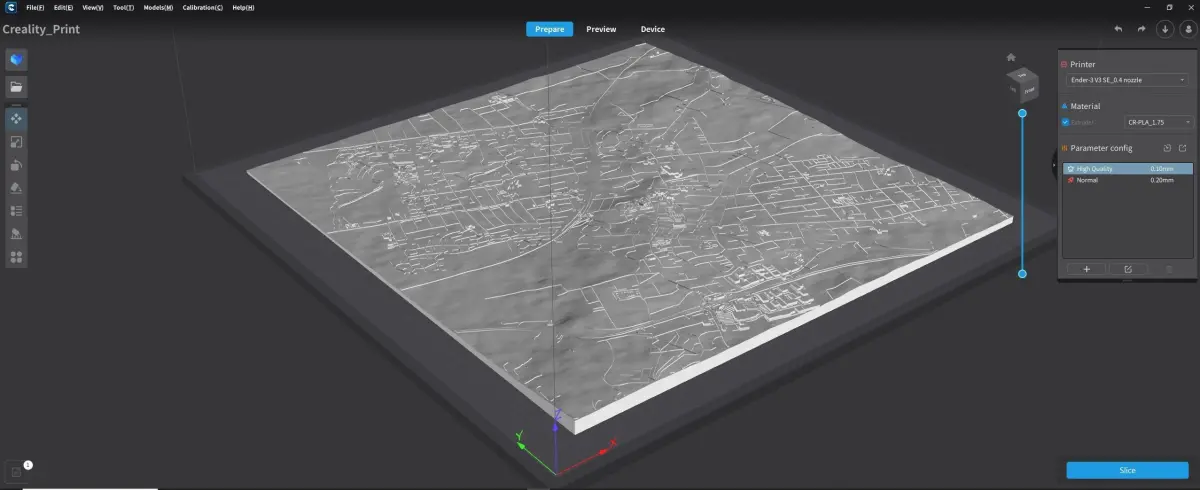
Task: Select the Rotate tool in left toolbar
Action: click(16, 165)
